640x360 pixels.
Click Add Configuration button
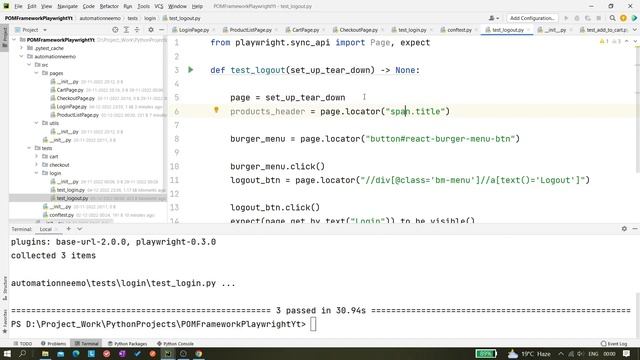click(532, 18)
